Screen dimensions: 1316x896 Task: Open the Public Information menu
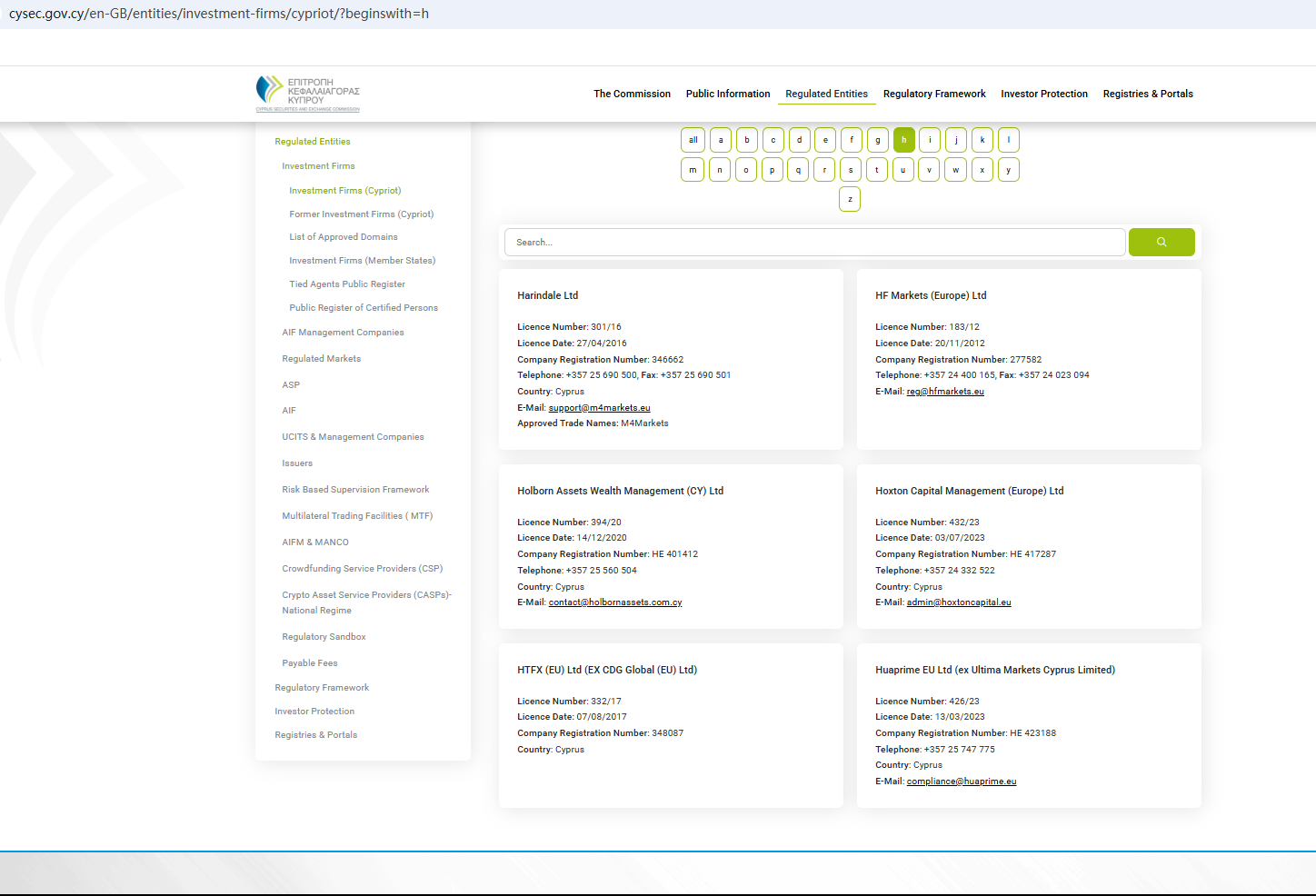tap(727, 94)
